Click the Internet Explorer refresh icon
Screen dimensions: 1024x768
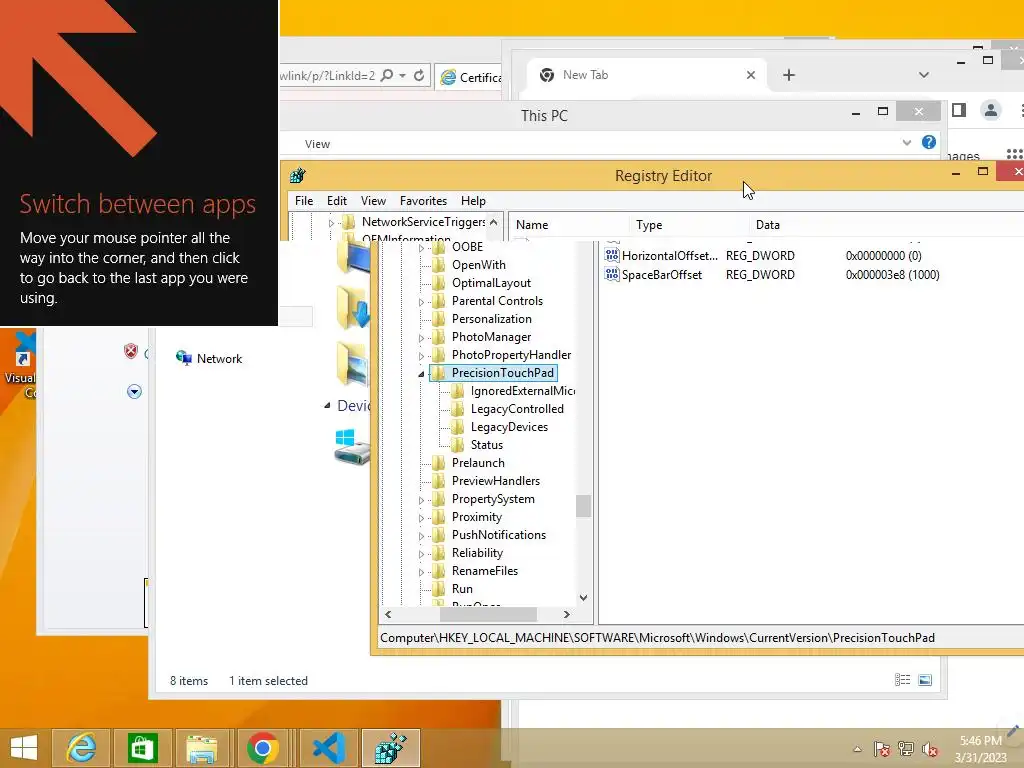pos(419,76)
